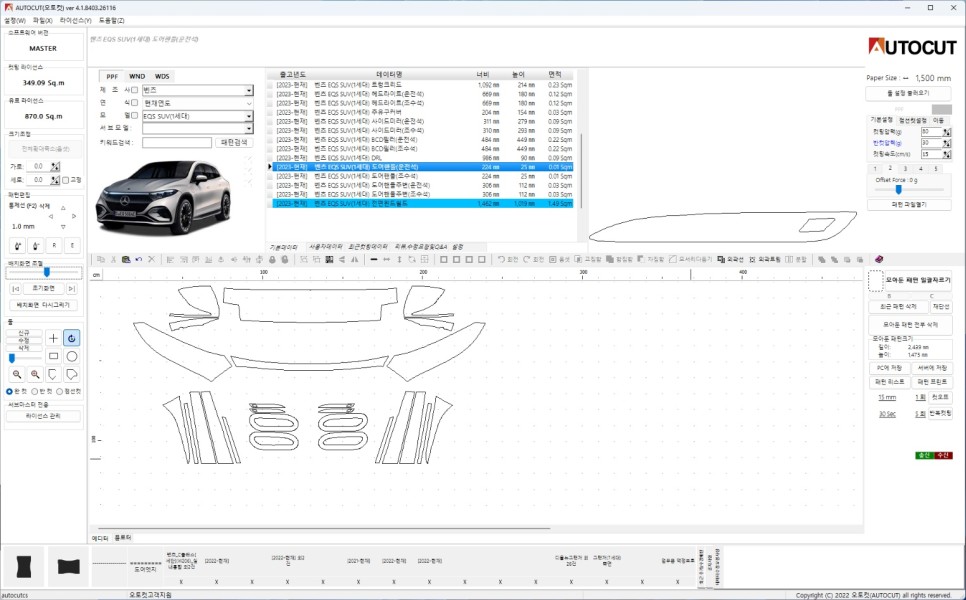Viewport: 966px width, 600px height.
Task: Click the 외곽선 outline toolbar icon
Action: point(731,259)
